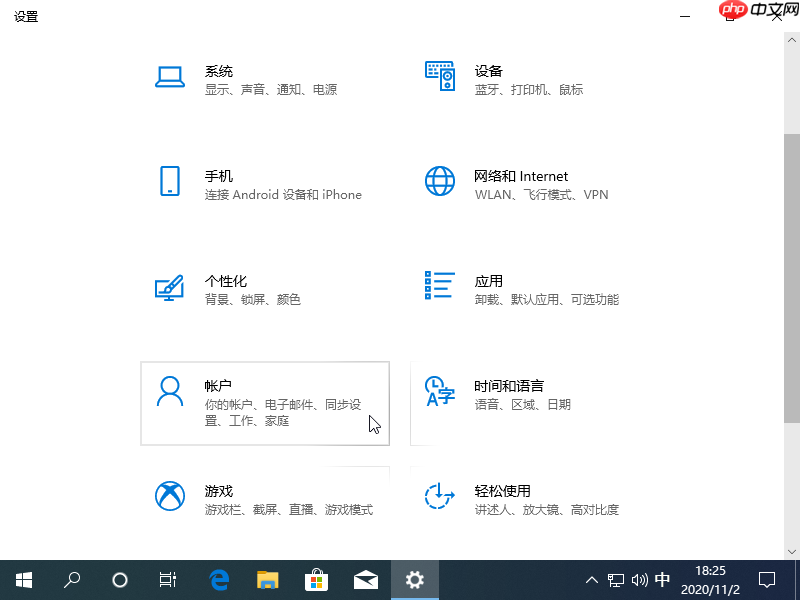The width and height of the screenshot is (800, 600).
Task: Expand hidden tray icons with the chevron
Action: [x=592, y=579]
